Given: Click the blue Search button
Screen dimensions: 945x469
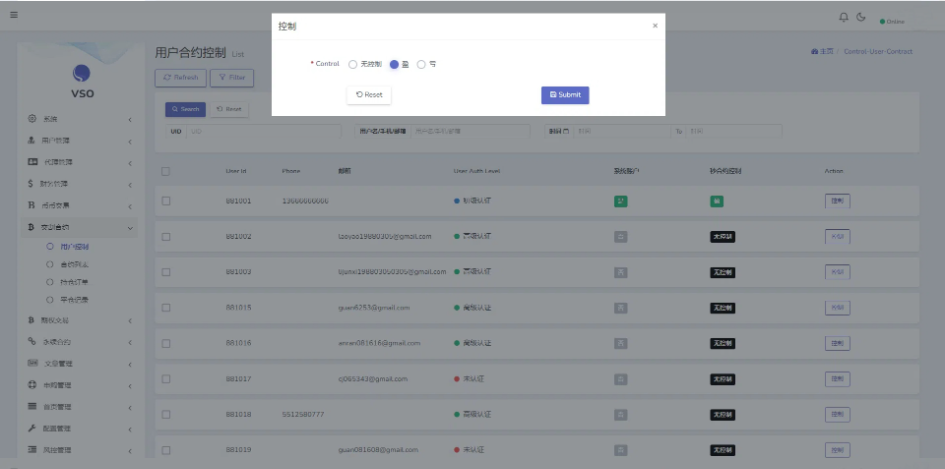Looking at the screenshot, I should 186,109.
